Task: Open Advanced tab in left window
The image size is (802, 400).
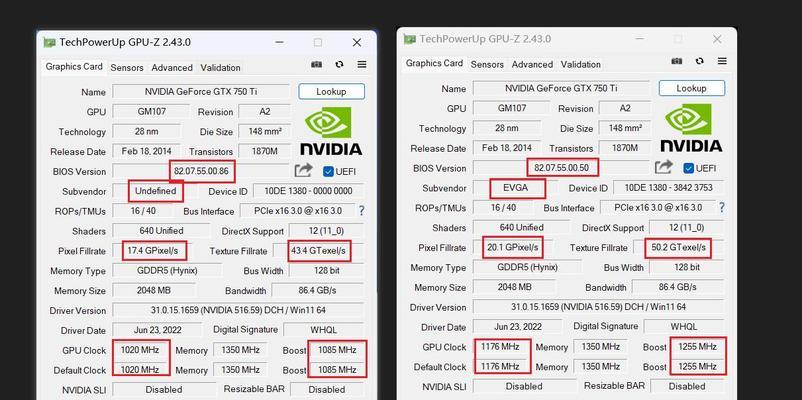Action: tap(172, 68)
